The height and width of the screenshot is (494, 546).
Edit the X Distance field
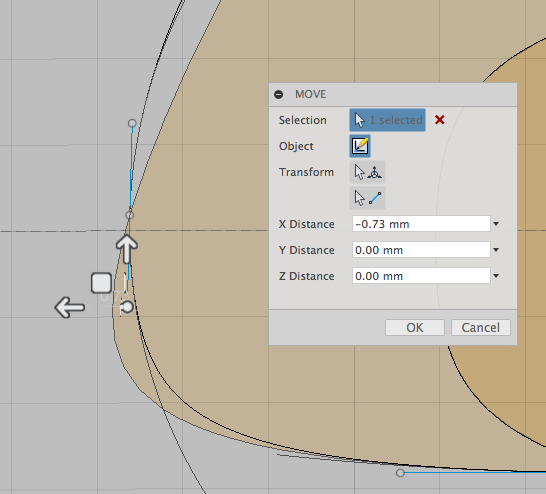click(421, 224)
